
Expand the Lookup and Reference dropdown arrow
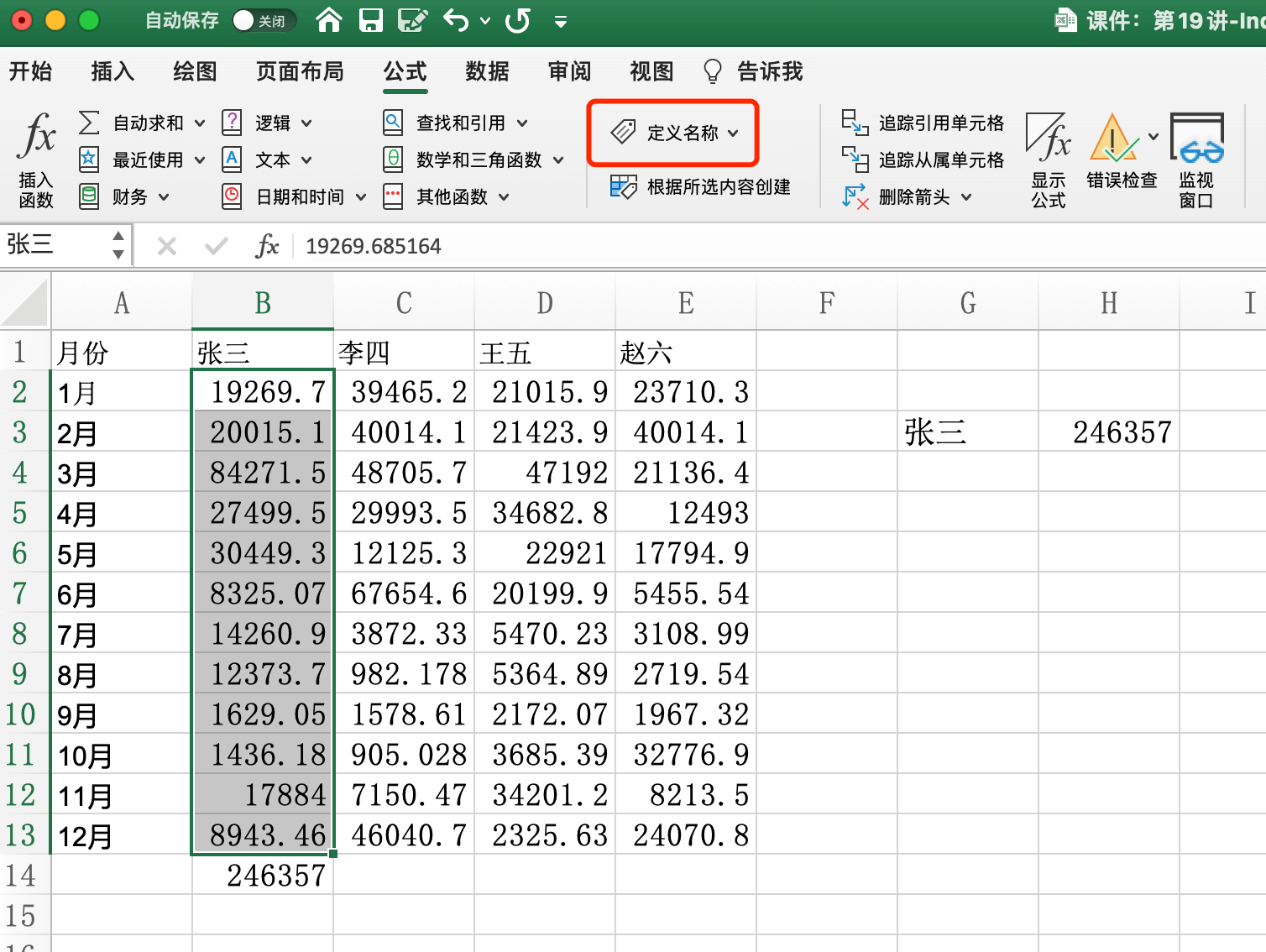coord(522,123)
